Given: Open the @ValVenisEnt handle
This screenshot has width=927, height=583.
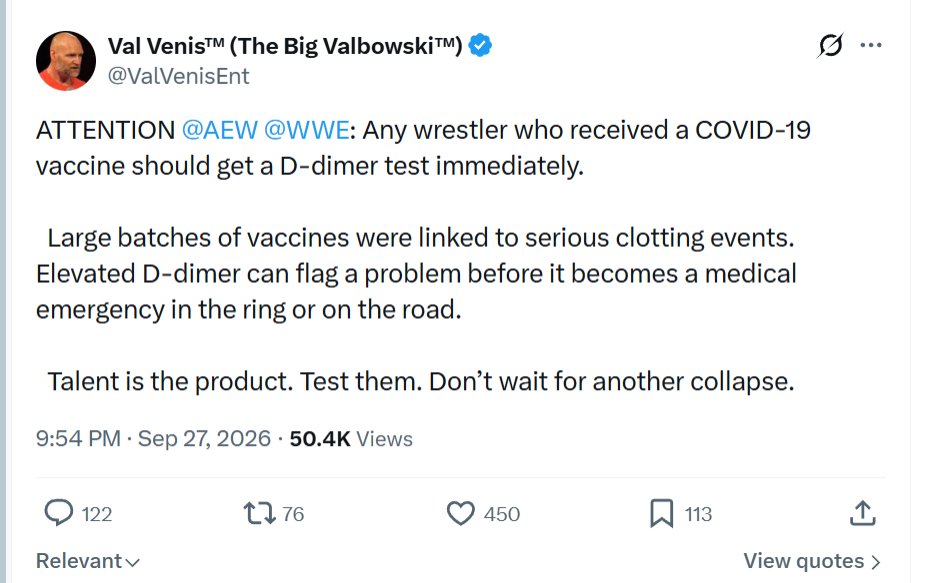Looking at the screenshot, I should pyautogui.click(x=178, y=76).
